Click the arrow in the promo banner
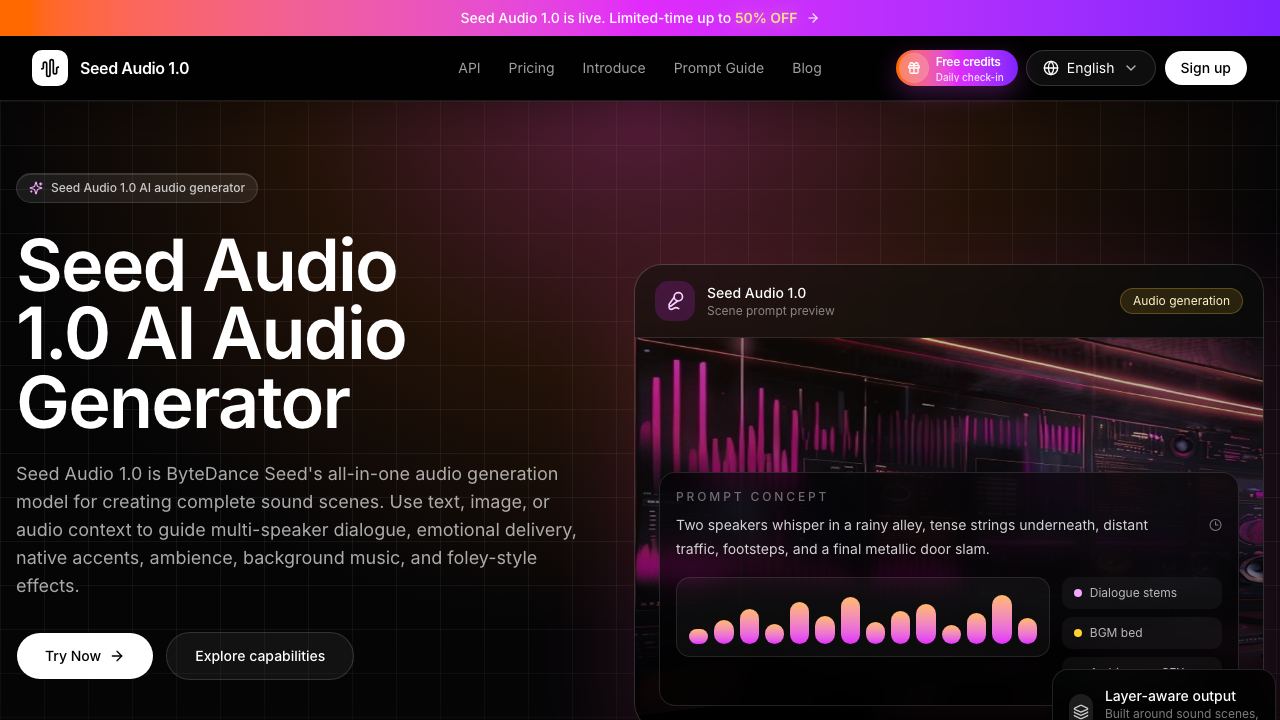 [813, 18]
